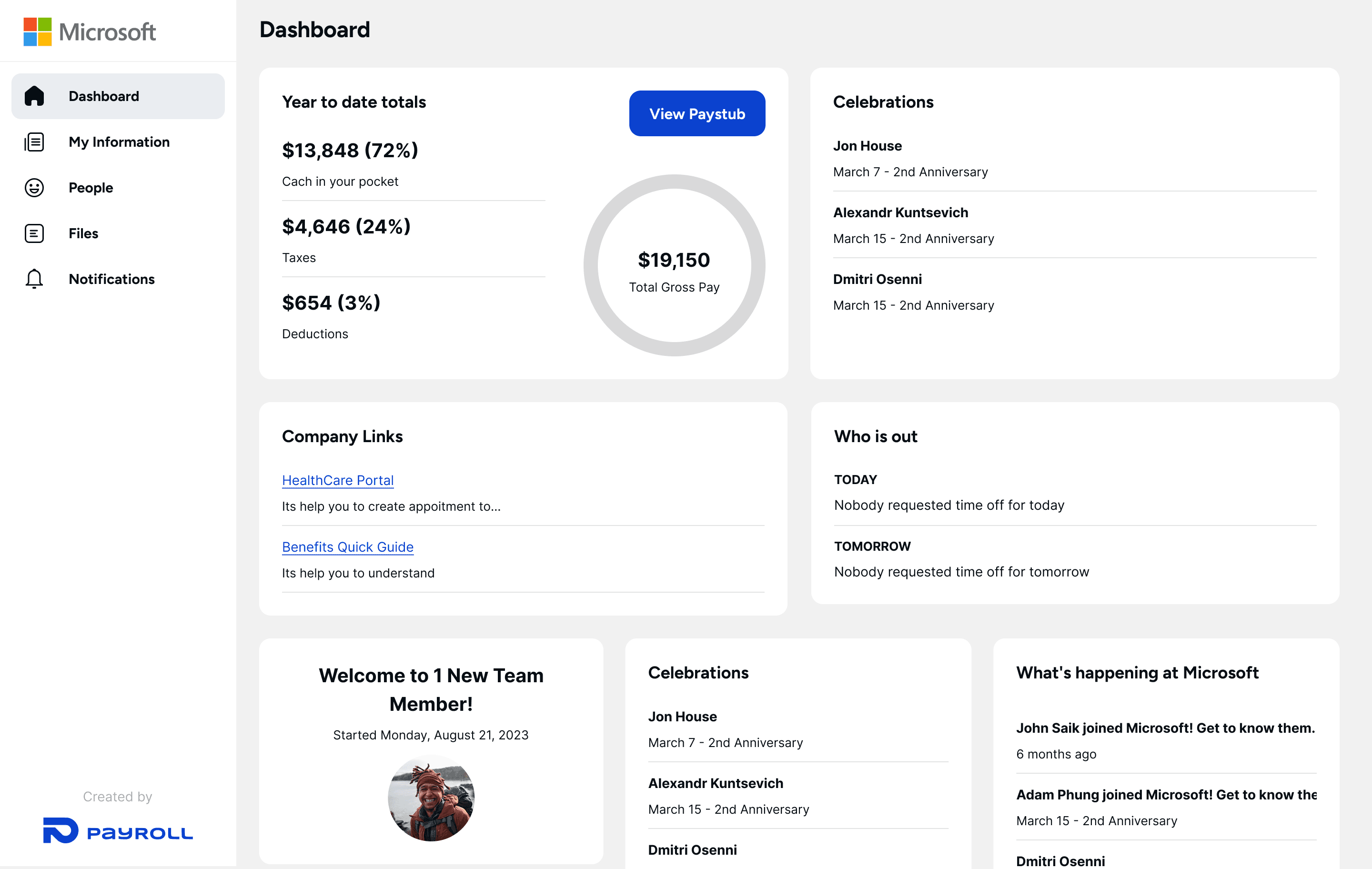Select Alexandr Kuntsevich in top Celebrations card
The height and width of the screenshot is (869, 1372).
point(900,212)
